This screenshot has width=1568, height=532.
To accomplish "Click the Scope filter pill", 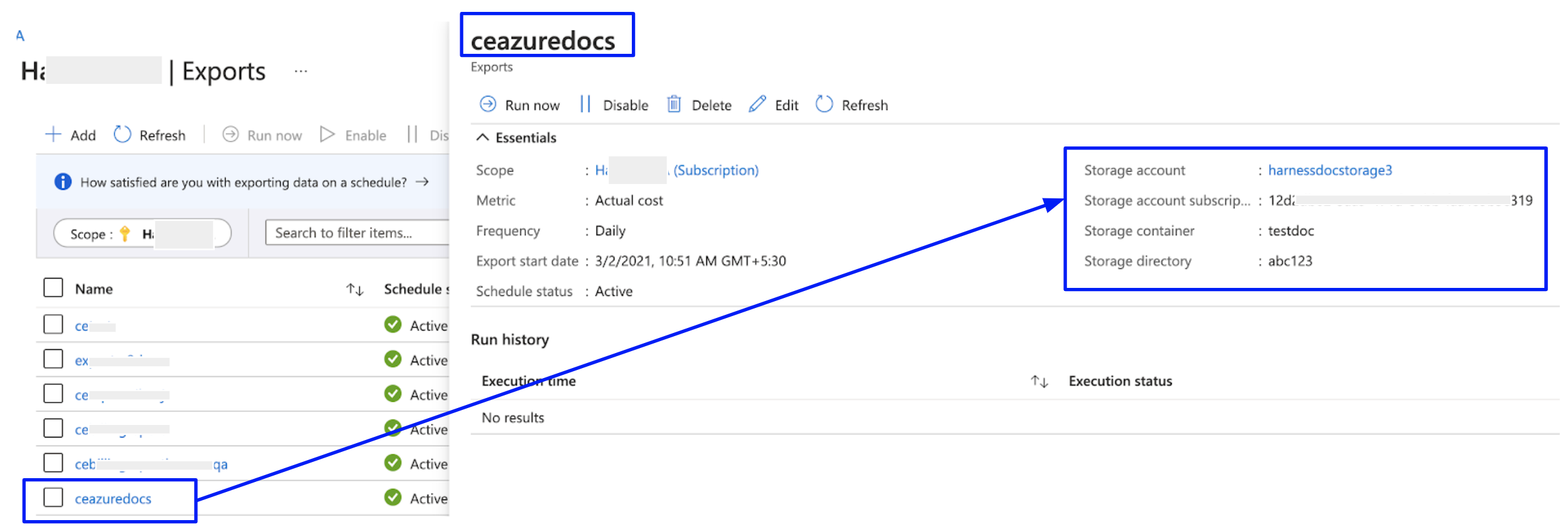I will pyautogui.click(x=142, y=233).
